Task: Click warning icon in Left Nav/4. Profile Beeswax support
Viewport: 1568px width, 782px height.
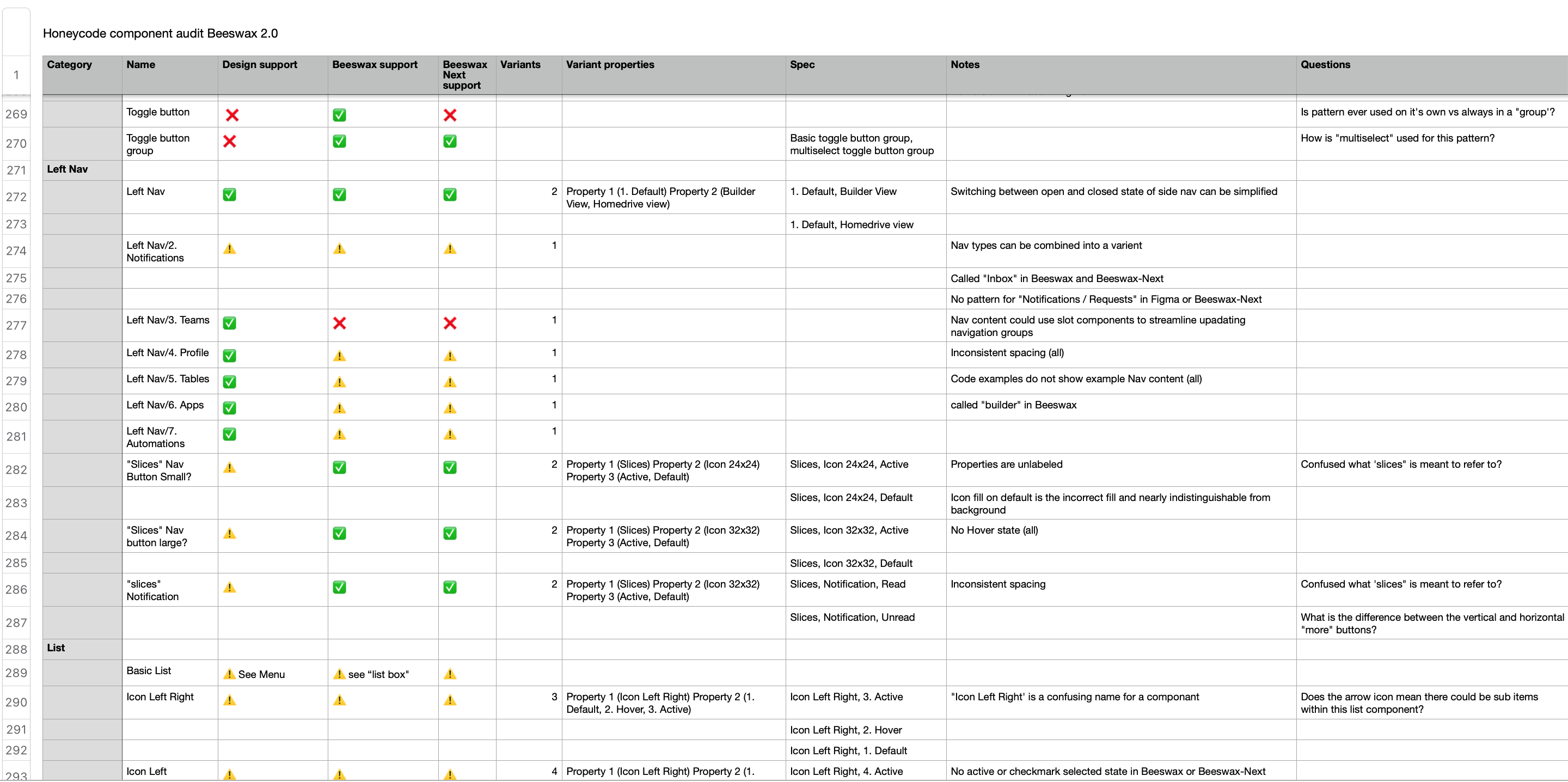Action: 340,356
